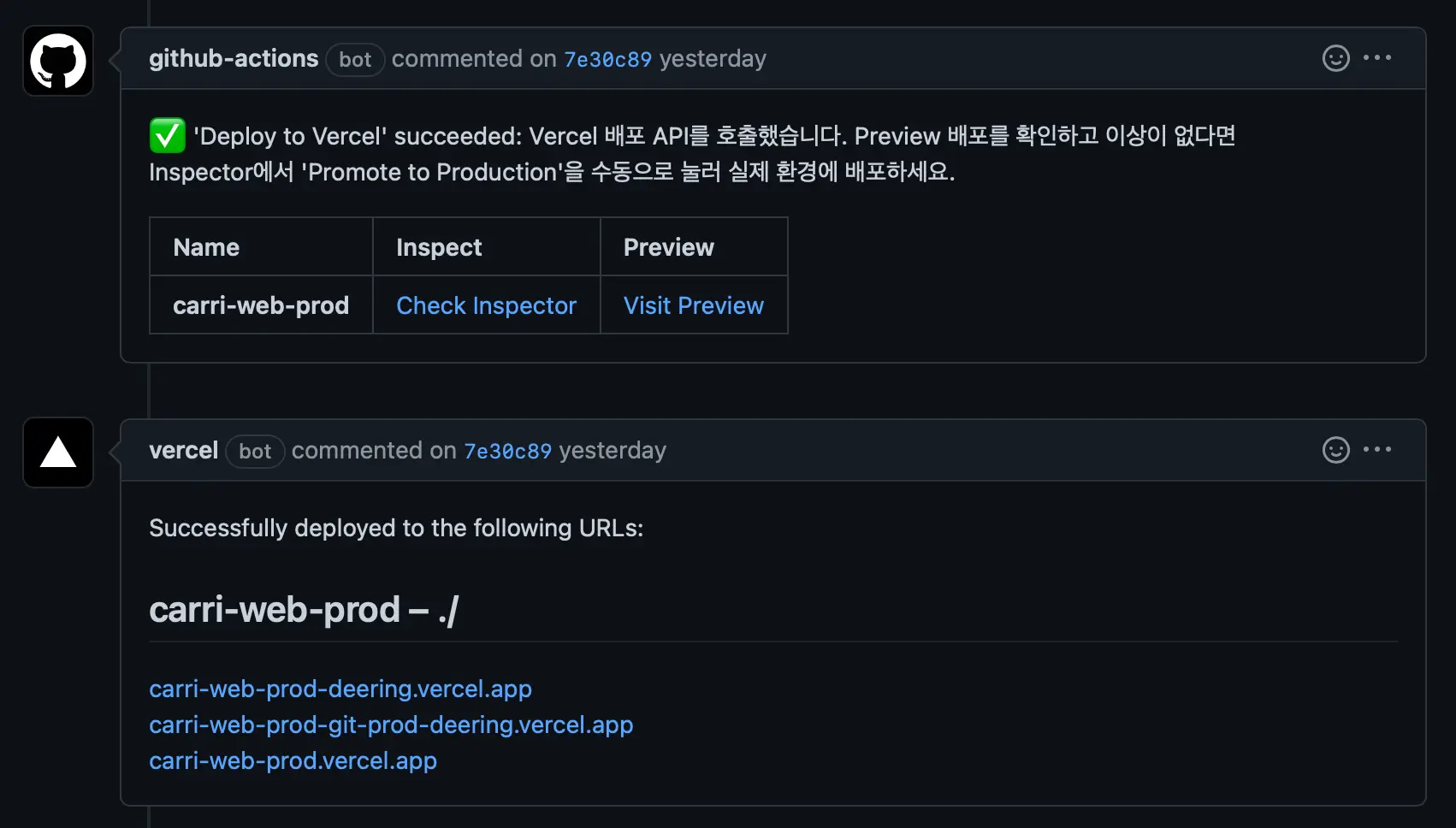Open the Vercel triangle avatar icon
The height and width of the screenshot is (828, 1456).
[x=58, y=452]
